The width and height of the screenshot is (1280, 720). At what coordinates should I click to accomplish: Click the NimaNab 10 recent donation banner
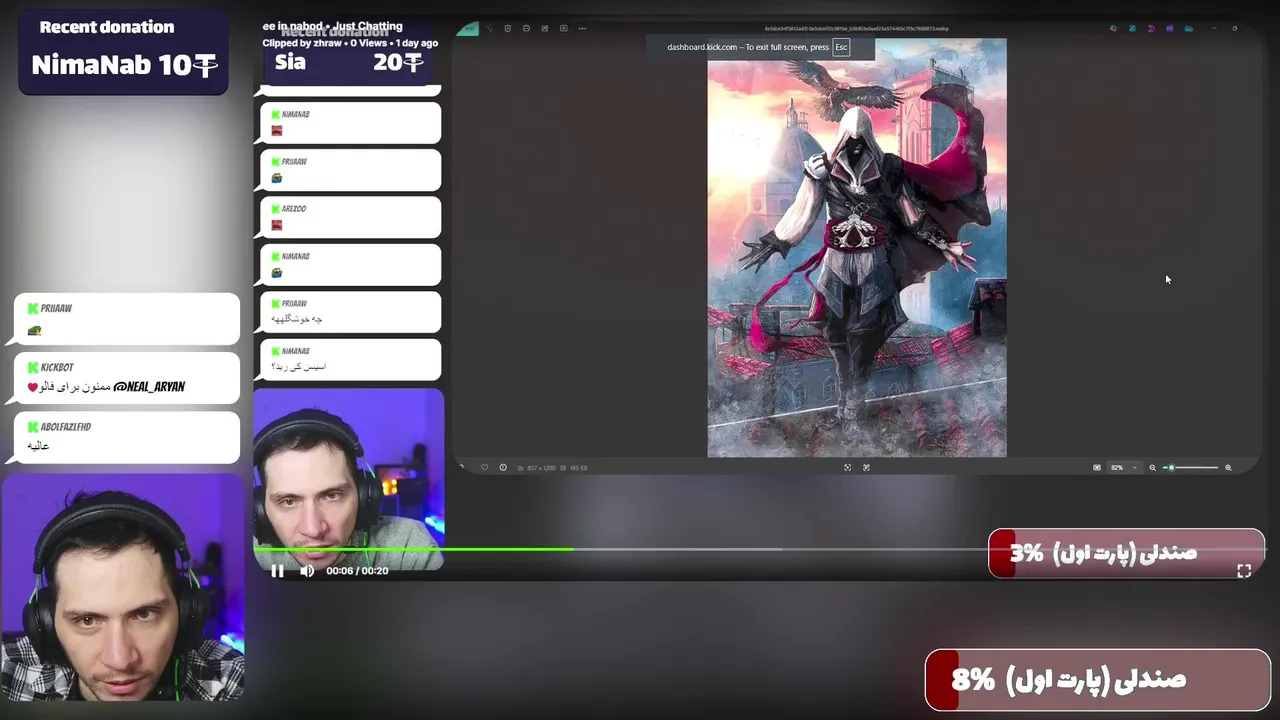(x=123, y=53)
